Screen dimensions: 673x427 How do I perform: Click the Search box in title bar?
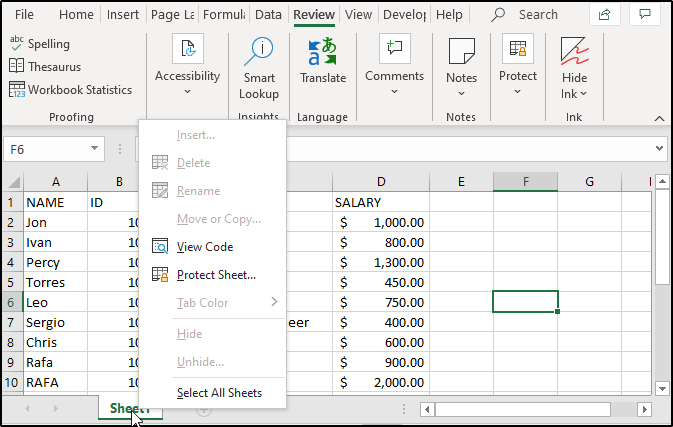(538, 15)
